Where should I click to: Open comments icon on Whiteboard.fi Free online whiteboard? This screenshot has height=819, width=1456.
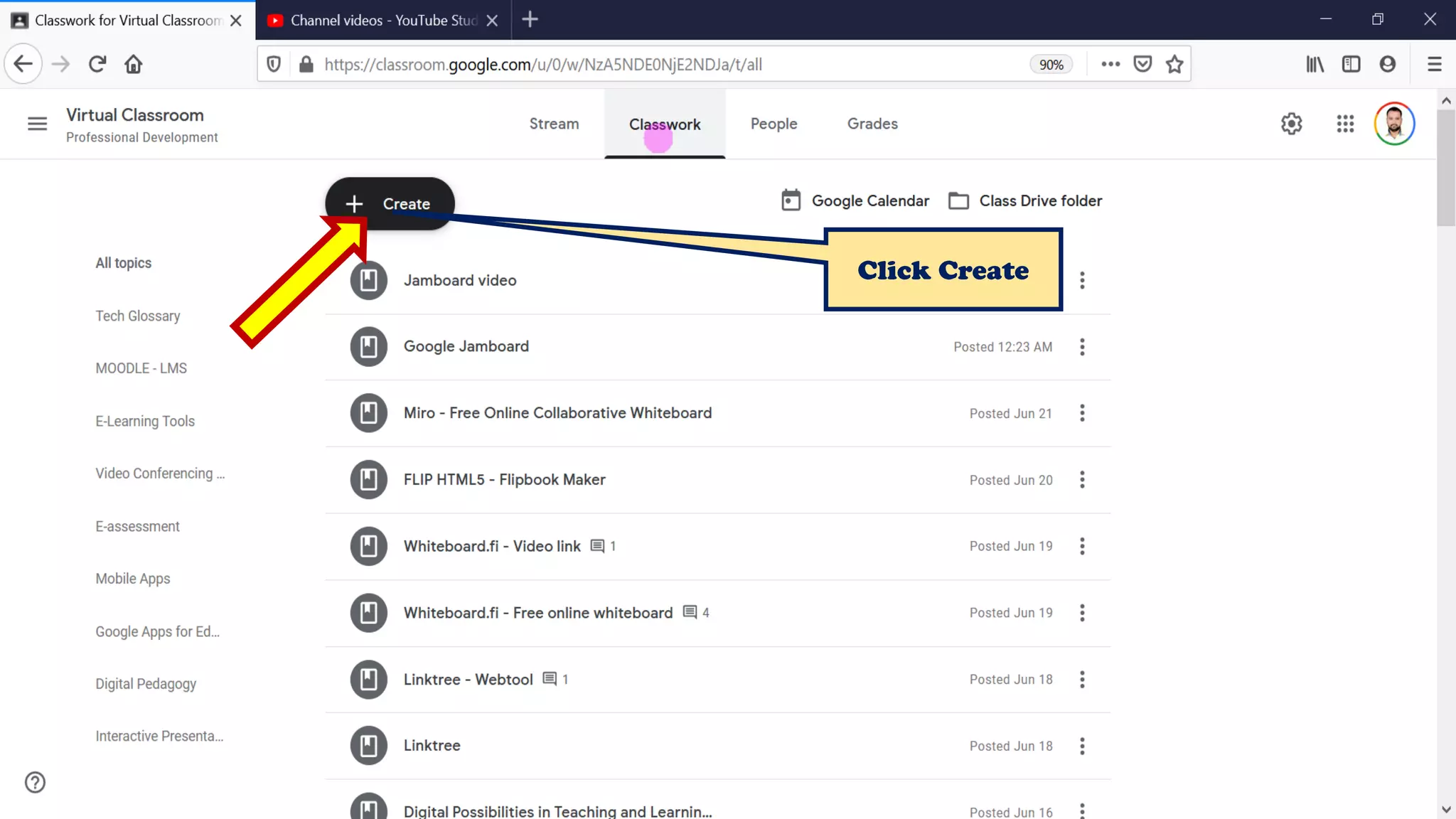tap(690, 612)
